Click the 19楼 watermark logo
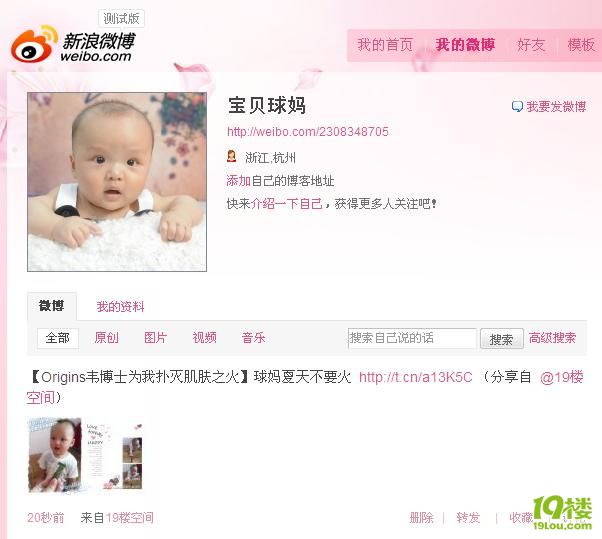This screenshot has height=539, width=602. pos(562,513)
